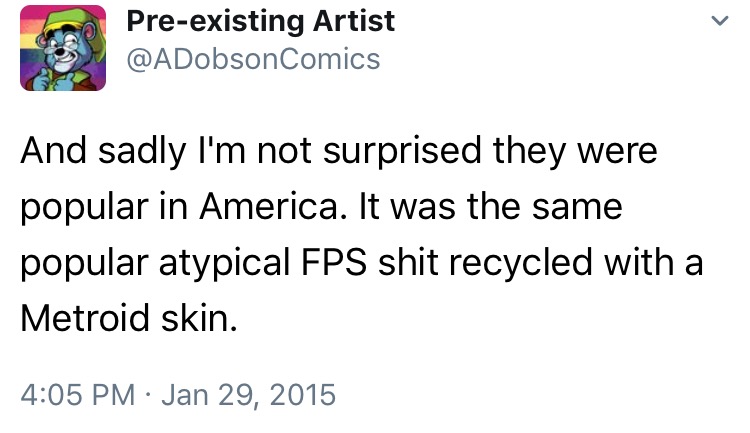Select the word Metroid in the tweet
Viewport: 750px width, 433px height.
pos(85,318)
